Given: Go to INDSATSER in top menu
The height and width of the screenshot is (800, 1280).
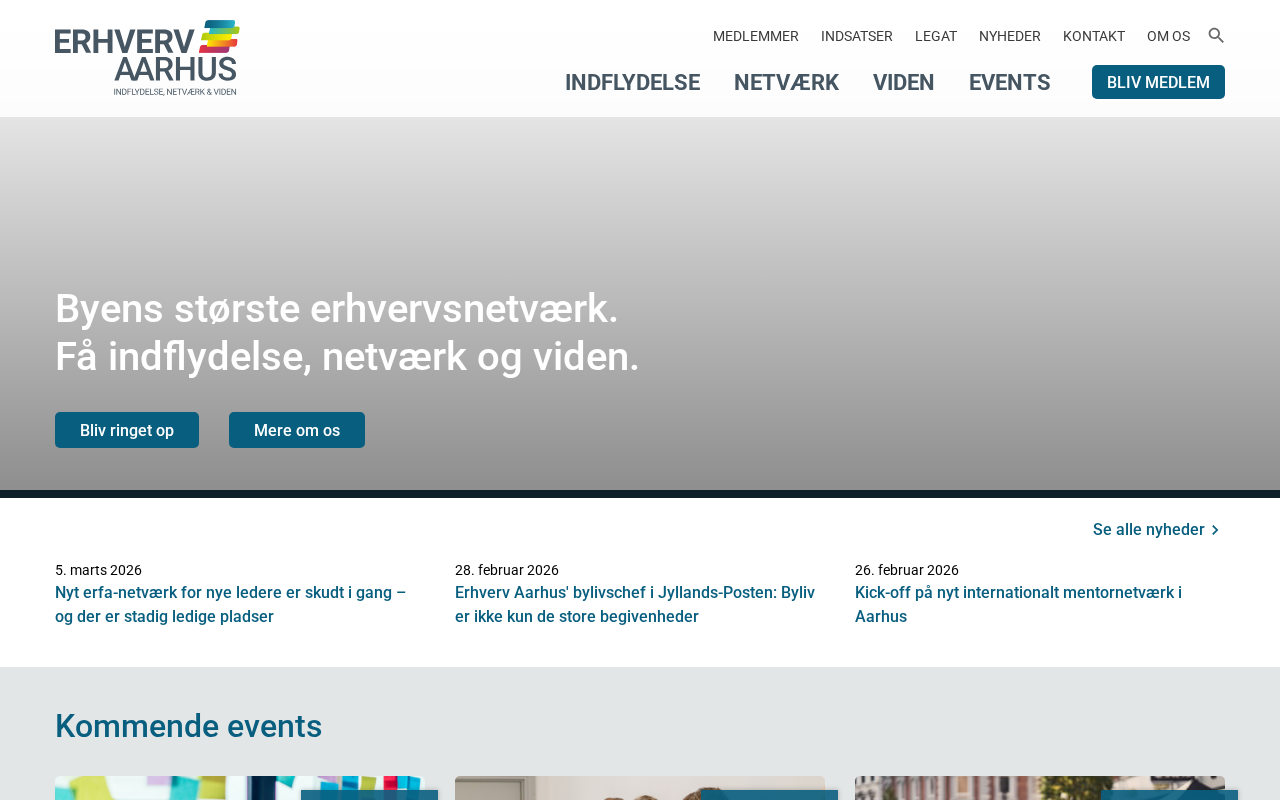Looking at the screenshot, I should tap(857, 36).
